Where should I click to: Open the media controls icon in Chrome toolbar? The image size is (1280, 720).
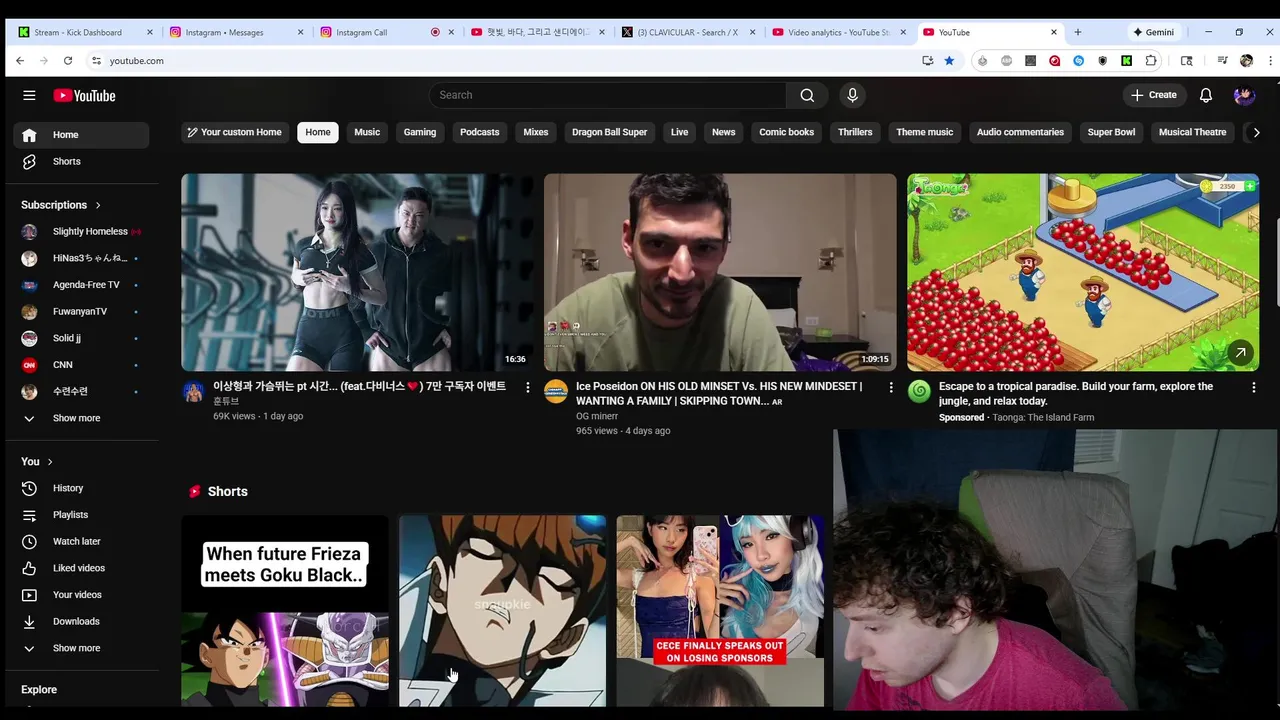1222,61
